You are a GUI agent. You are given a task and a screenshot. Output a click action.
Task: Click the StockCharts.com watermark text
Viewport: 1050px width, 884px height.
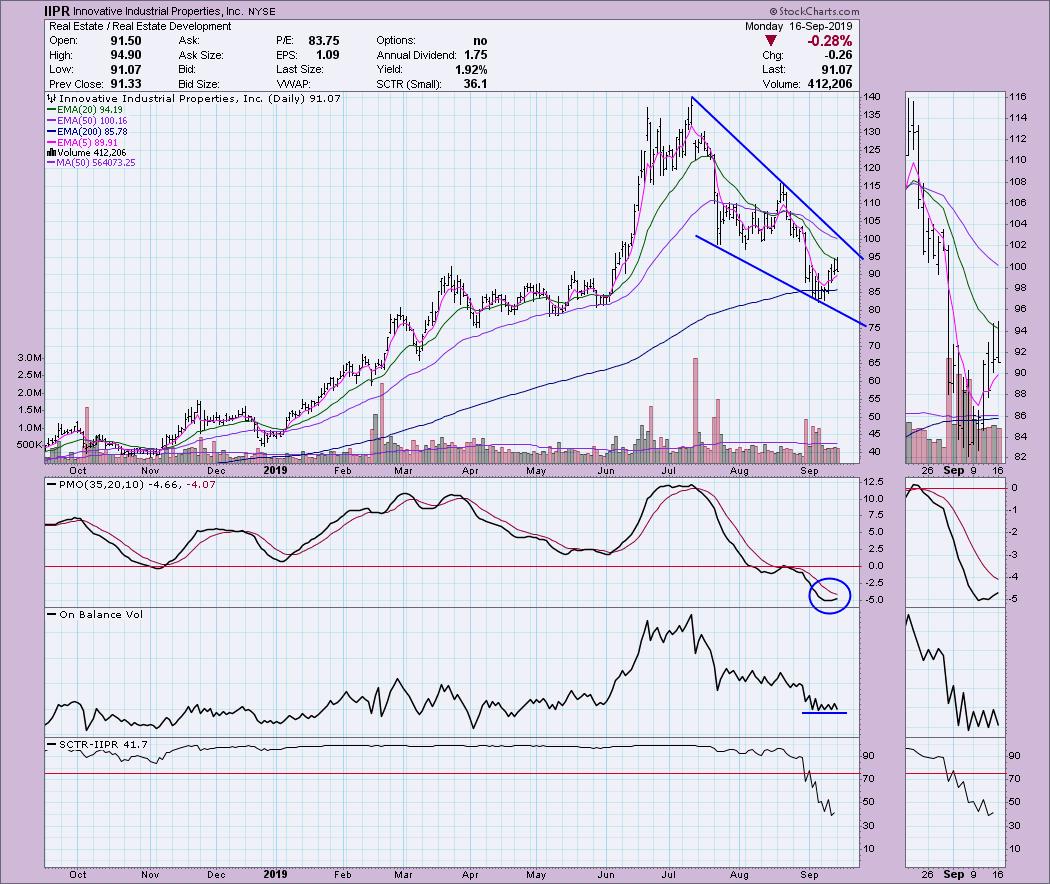pyautogui.click(x=814, y=11)
